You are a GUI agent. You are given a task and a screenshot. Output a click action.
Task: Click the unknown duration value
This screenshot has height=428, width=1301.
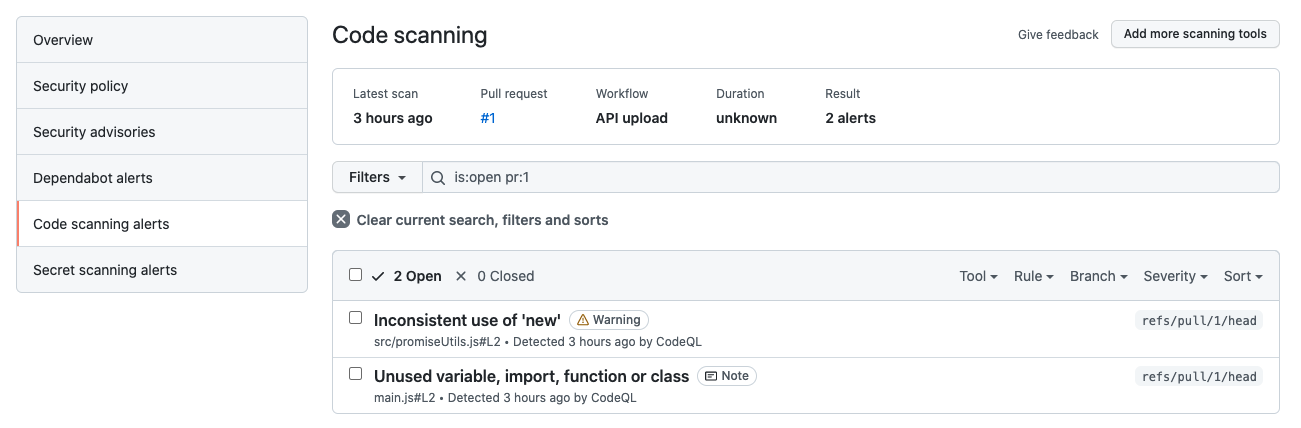tap(746, 118)
